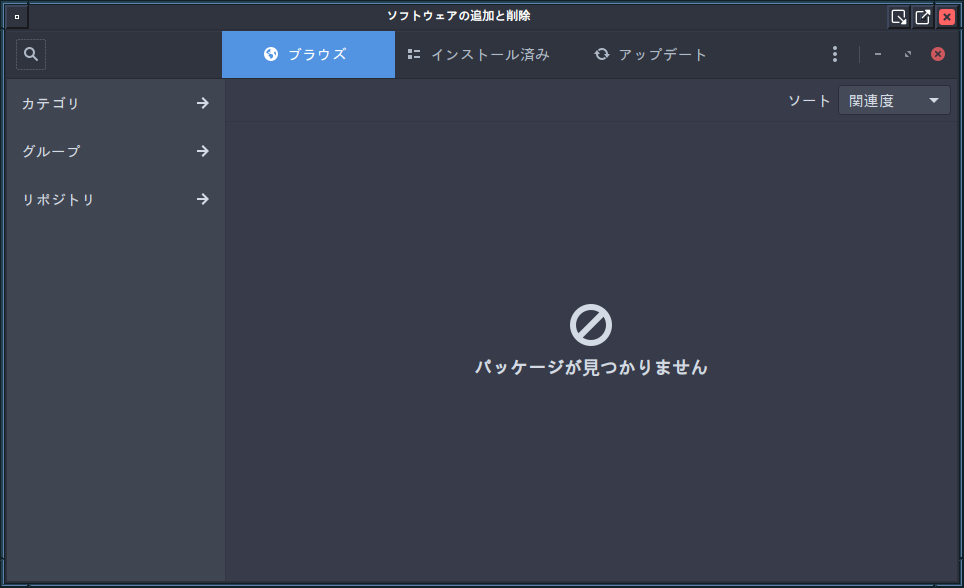Click the title bar shrink-window arrow icon

pos(899,17)
